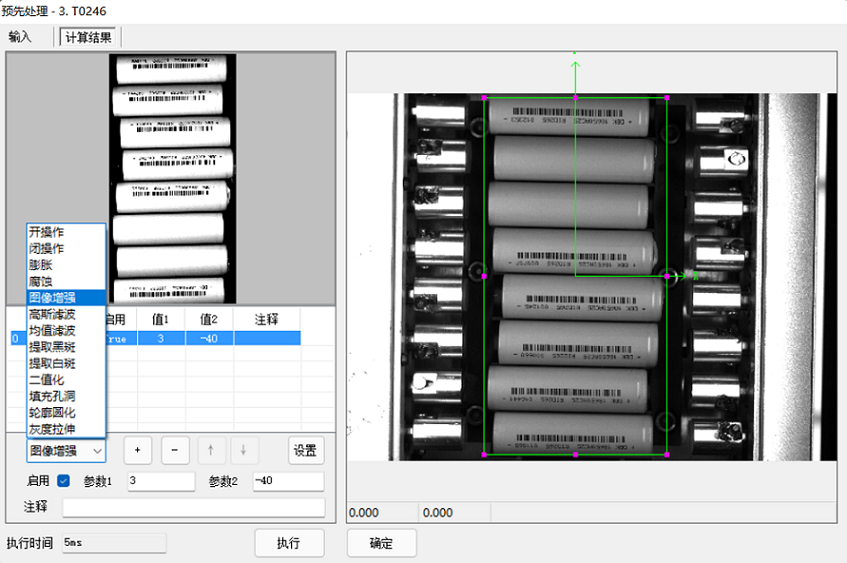
Task: Choose 高斯滤波 from the operation list
Action: tap(66, 314)
